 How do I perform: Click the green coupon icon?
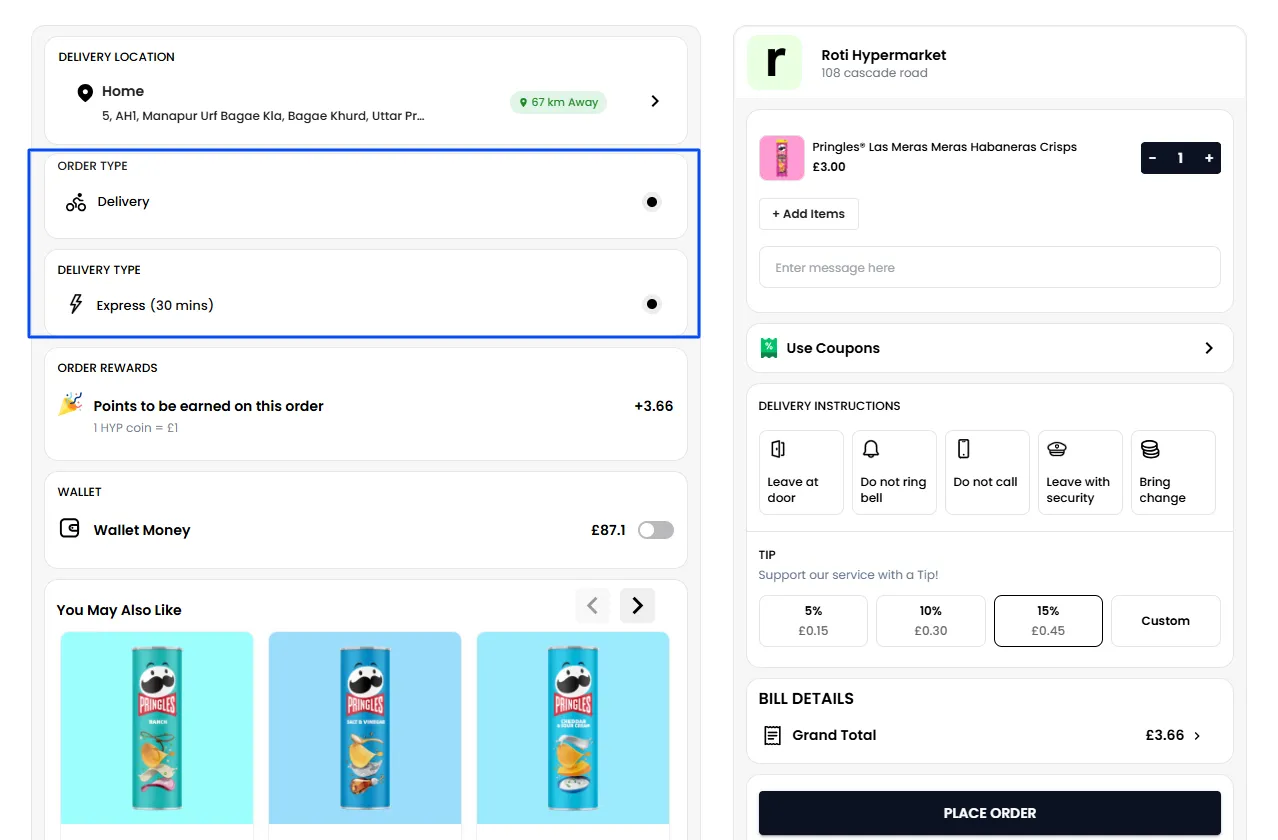coord(768,348)
